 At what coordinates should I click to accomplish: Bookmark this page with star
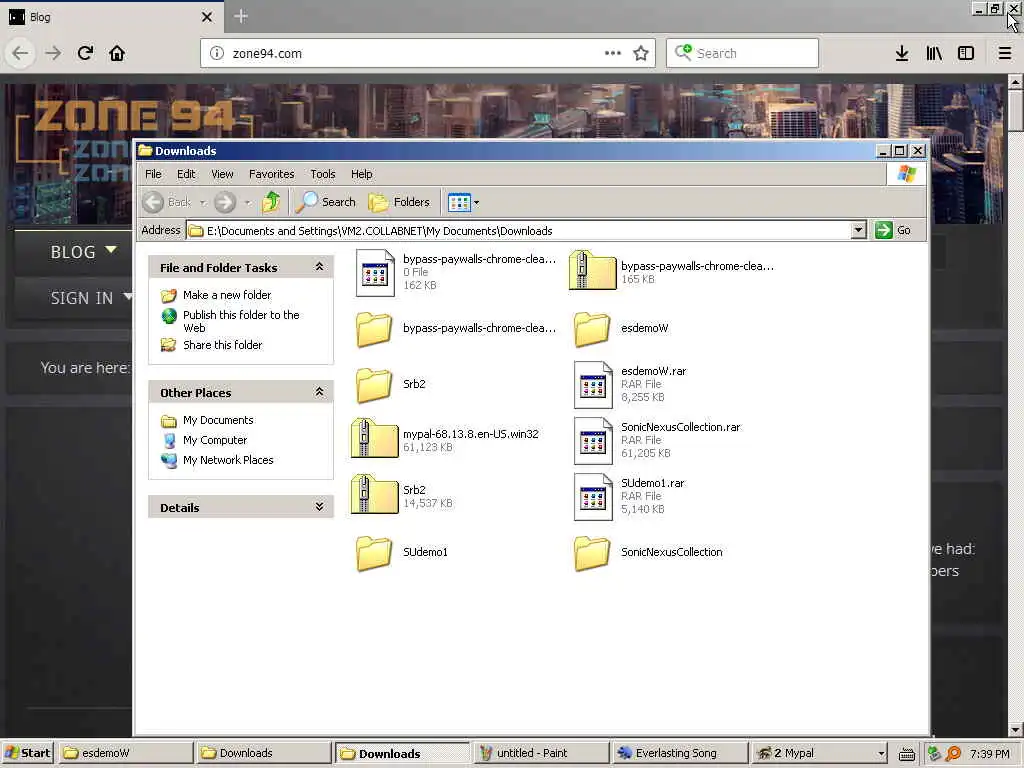tap(641, 54)
